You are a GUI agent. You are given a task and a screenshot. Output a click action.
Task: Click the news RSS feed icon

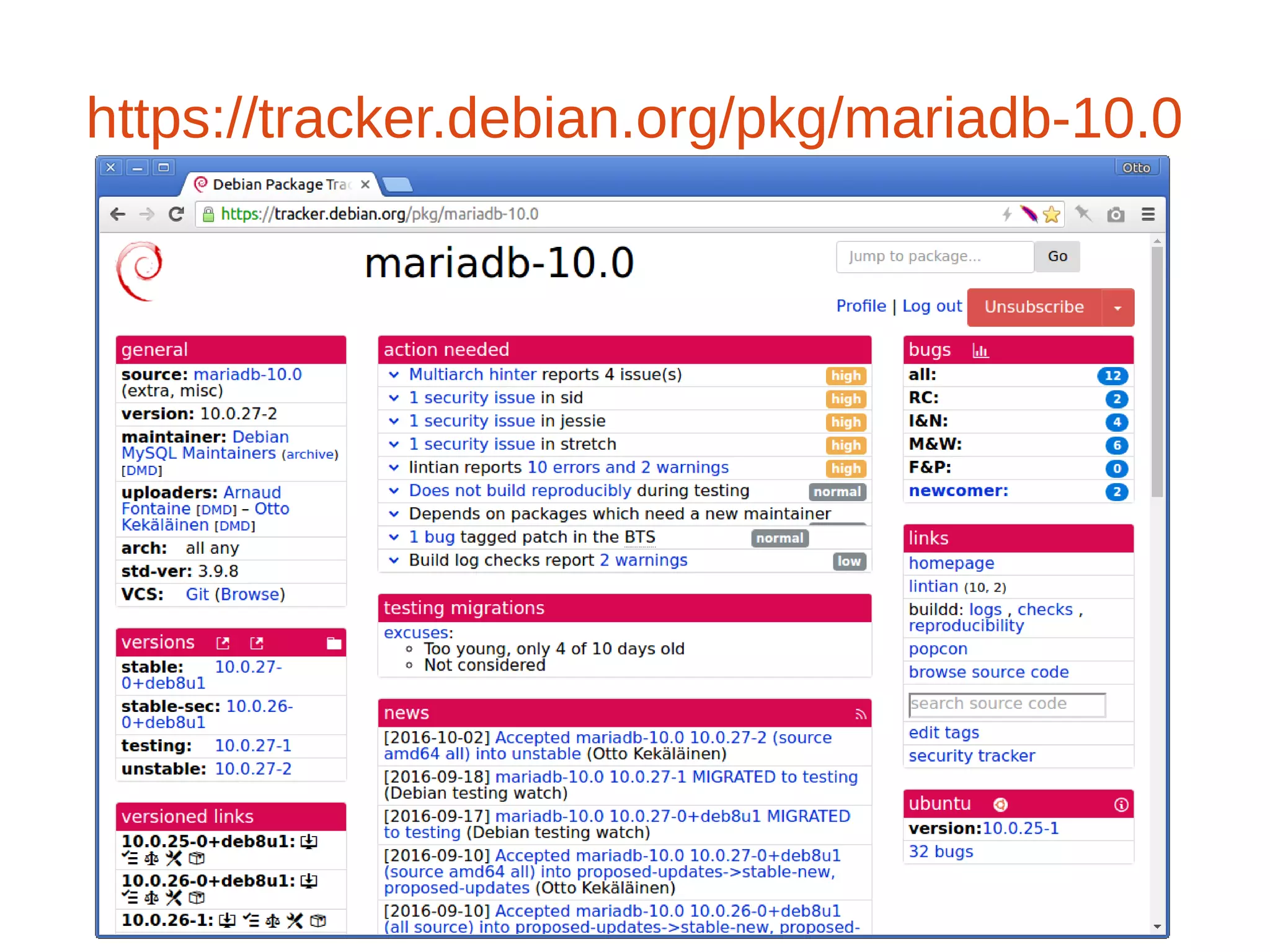click(860, 714)
